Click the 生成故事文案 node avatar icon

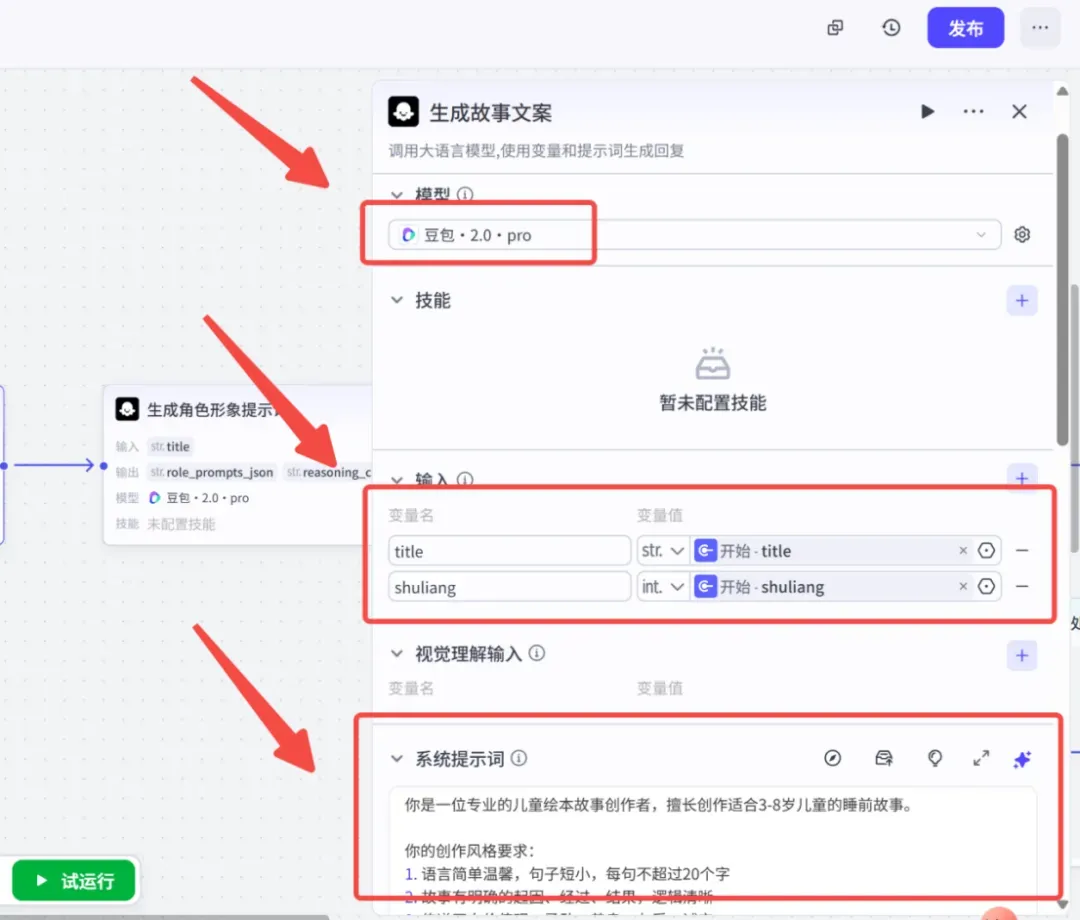click(x=403, y=112)
